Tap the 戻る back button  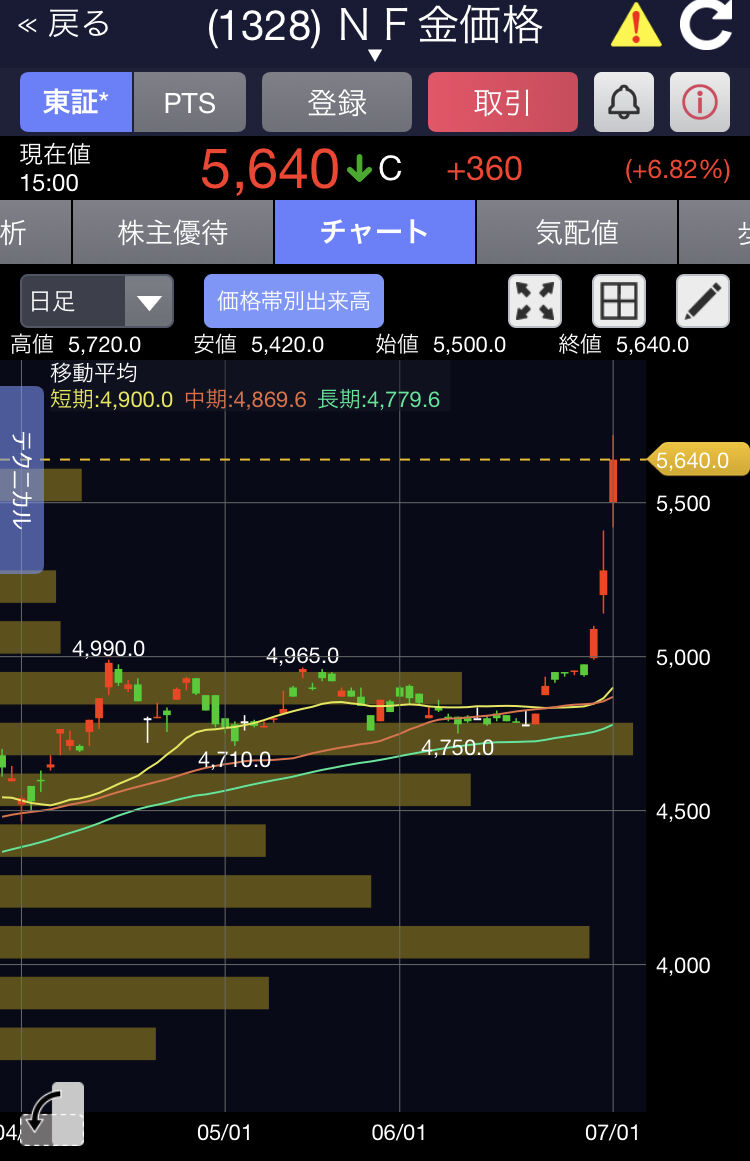(64, 24)
